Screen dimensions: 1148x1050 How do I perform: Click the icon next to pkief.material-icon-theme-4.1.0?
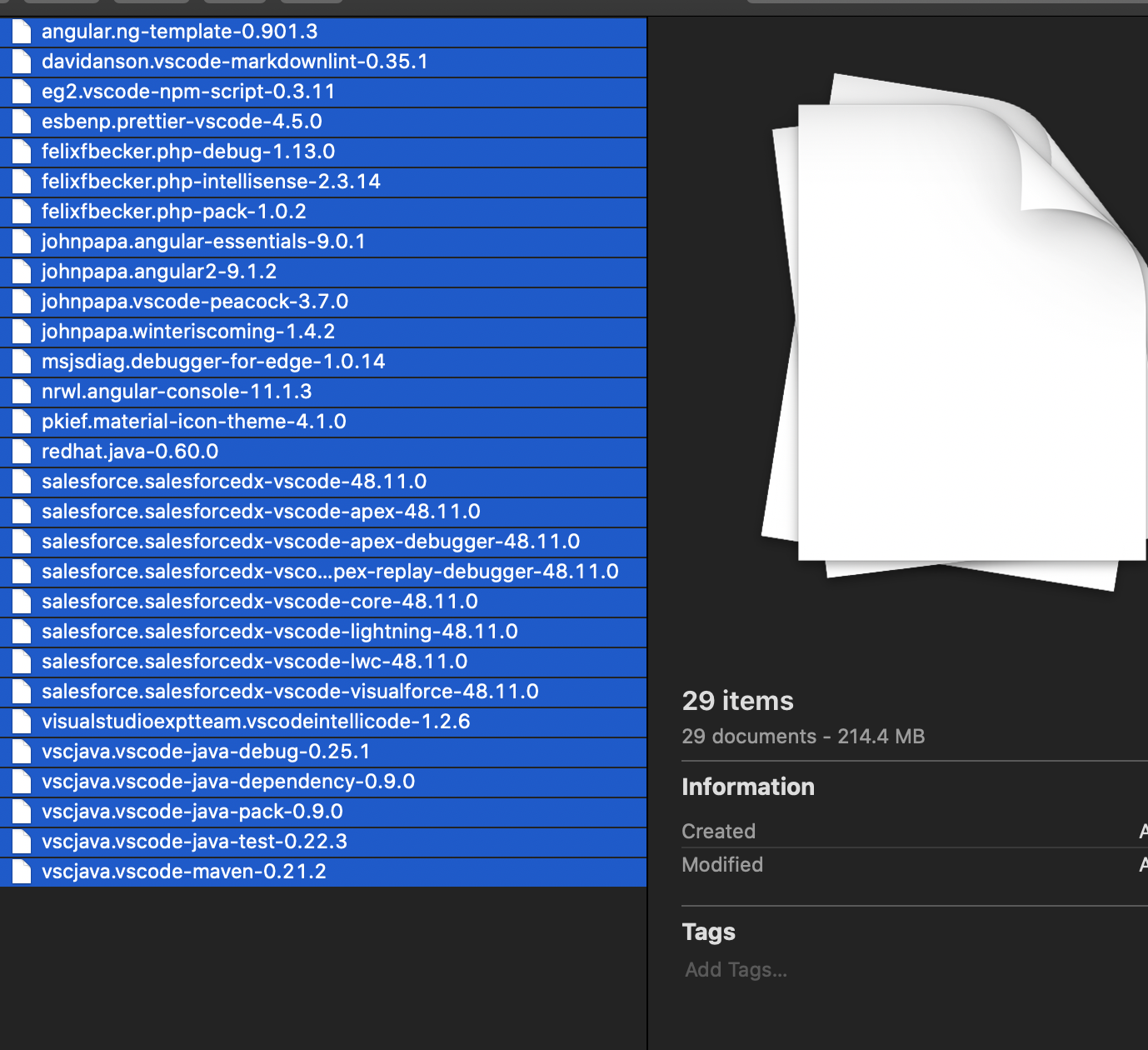click(21, 422)
